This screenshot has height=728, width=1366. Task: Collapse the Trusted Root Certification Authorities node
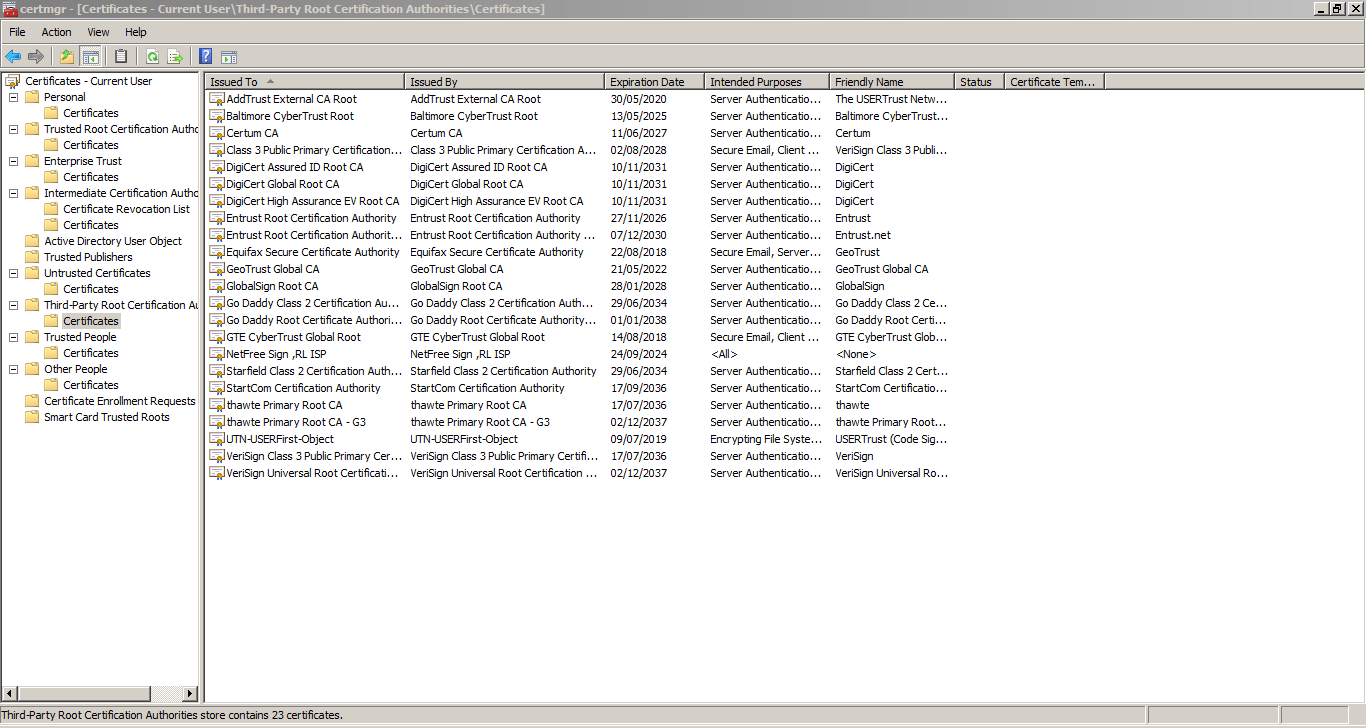[13, 129]
